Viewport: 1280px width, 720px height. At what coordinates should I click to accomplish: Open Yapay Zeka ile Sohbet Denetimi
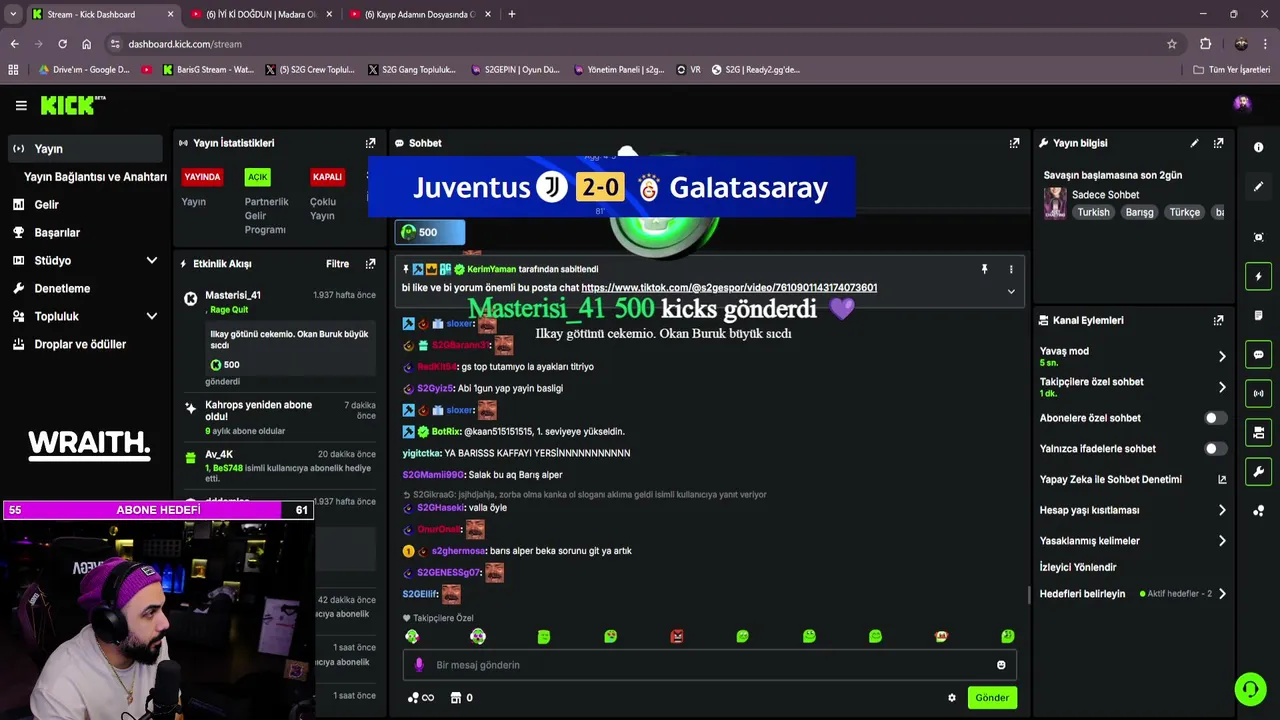pos(1132,480)
